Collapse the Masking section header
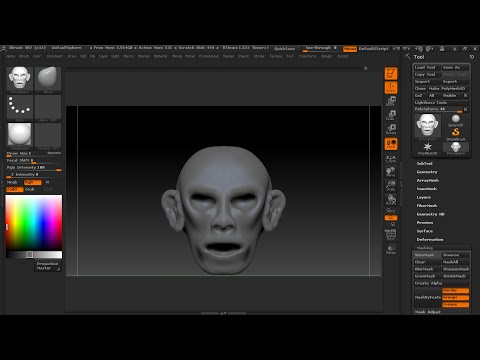This screenshot has width=480, height=360. [425, 248]
